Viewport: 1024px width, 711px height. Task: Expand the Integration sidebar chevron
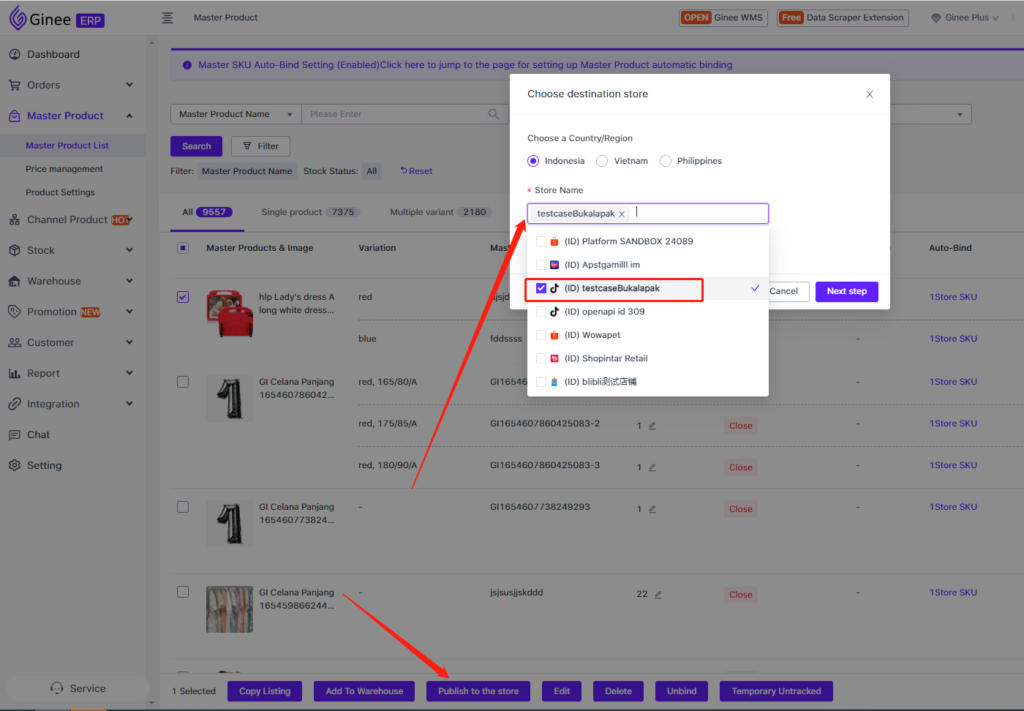coord(129,404)
